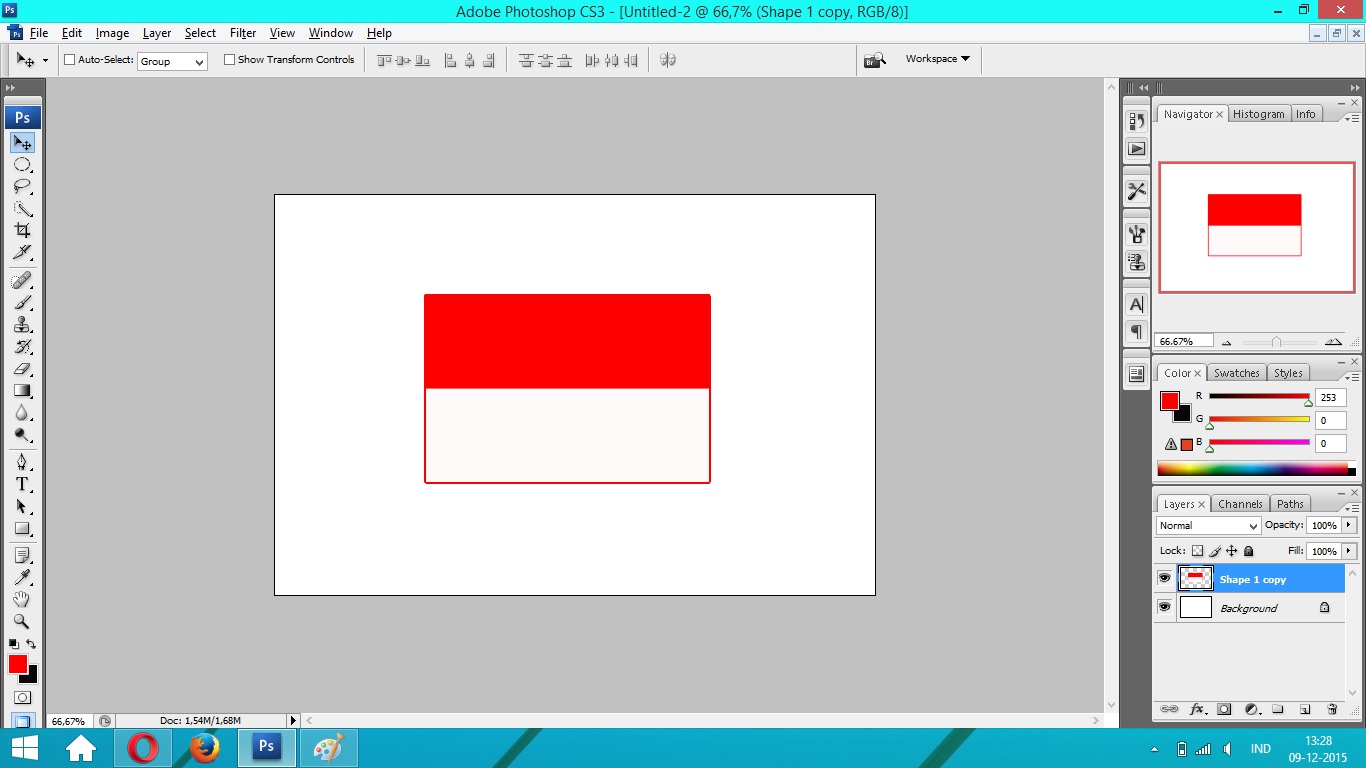This screenshot has width=1366, height=768.
Task: Open adjustment layer menu
Action: [x=1251, y=709]
